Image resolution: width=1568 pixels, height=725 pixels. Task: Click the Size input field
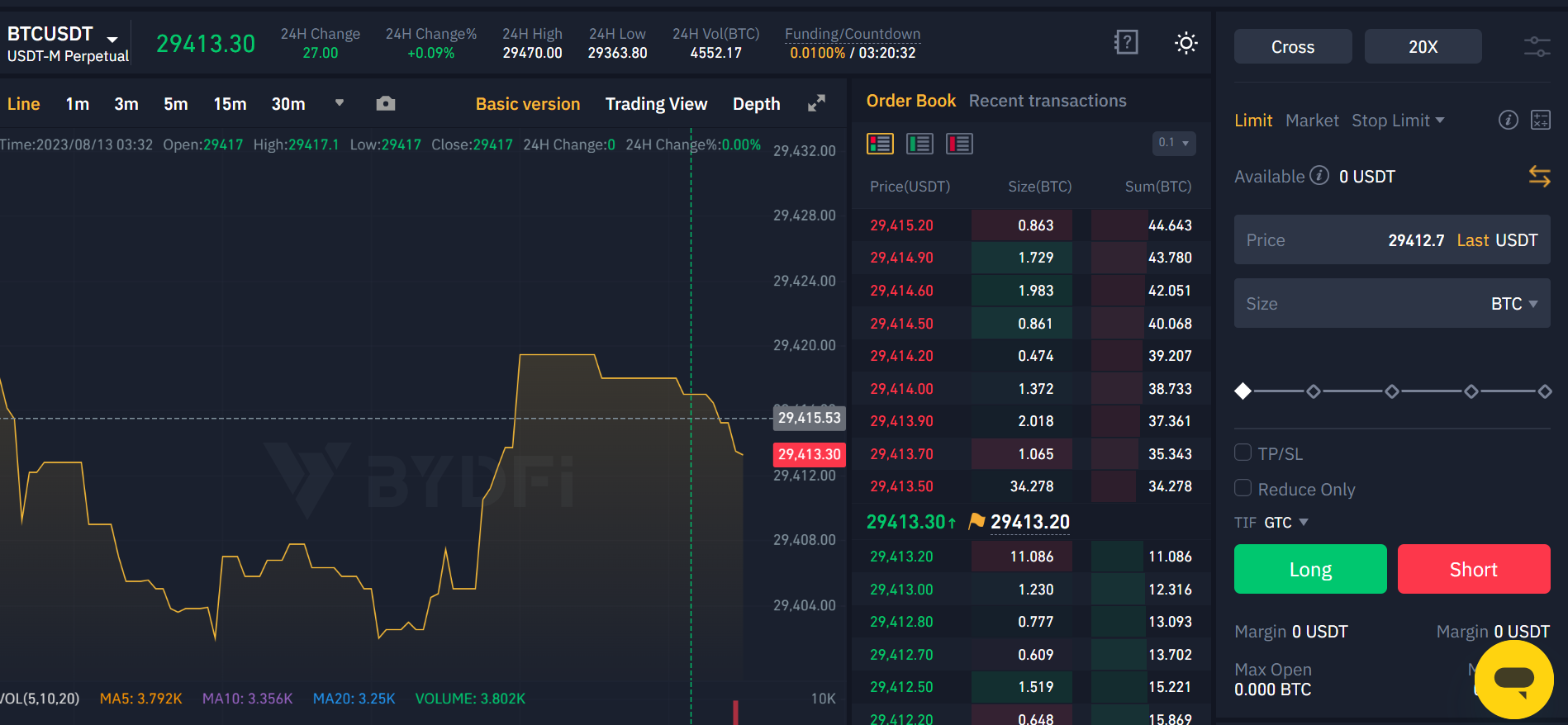(1392, 303)
